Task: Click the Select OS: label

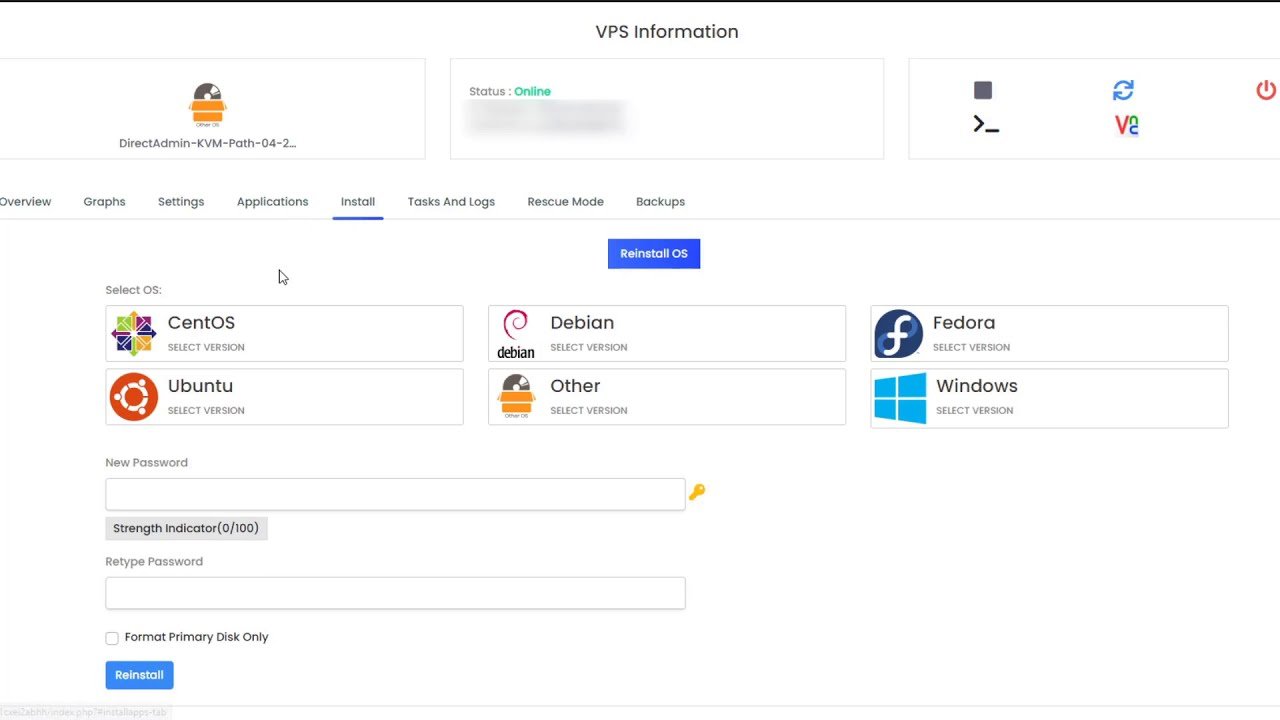Action: tap(133, 290)
